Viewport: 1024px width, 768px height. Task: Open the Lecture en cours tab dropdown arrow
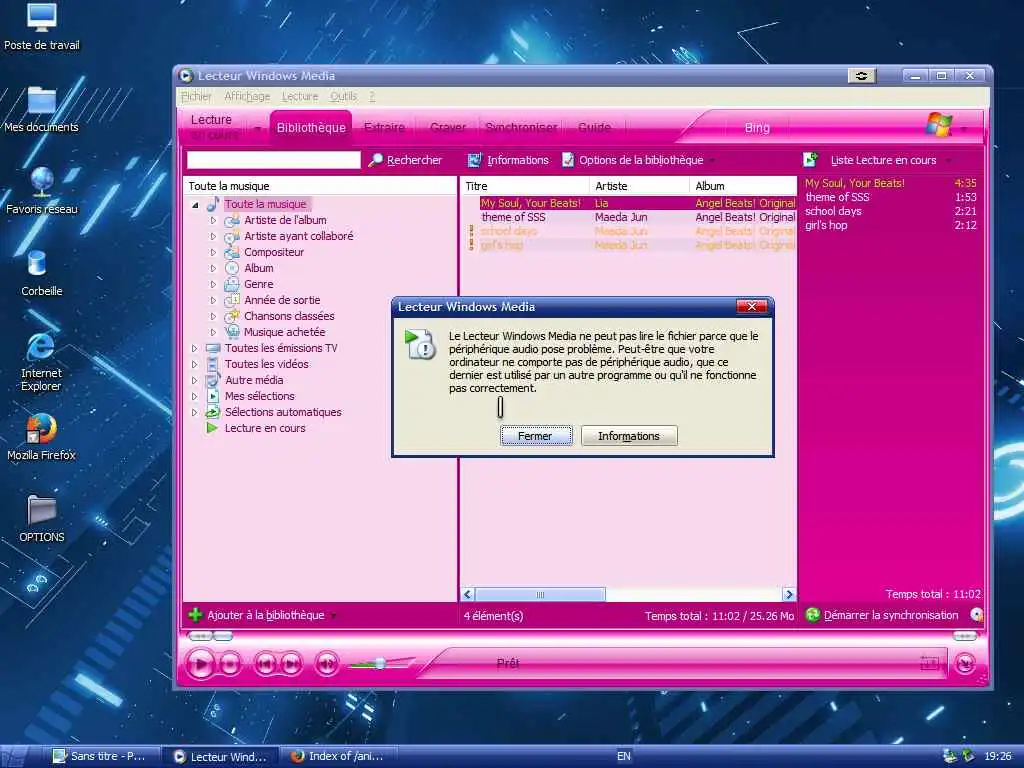click(257, 129)
